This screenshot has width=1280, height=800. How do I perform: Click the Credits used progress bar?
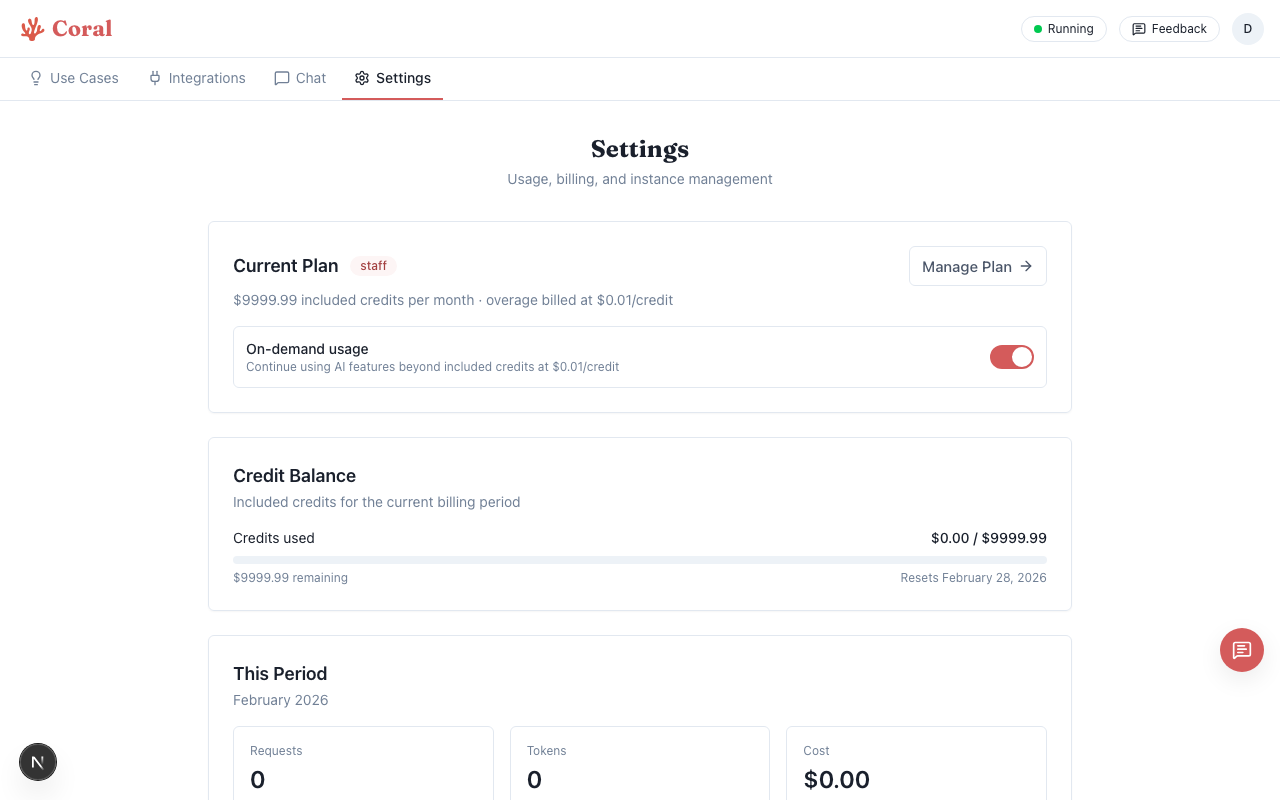click(x=640, y=560)
